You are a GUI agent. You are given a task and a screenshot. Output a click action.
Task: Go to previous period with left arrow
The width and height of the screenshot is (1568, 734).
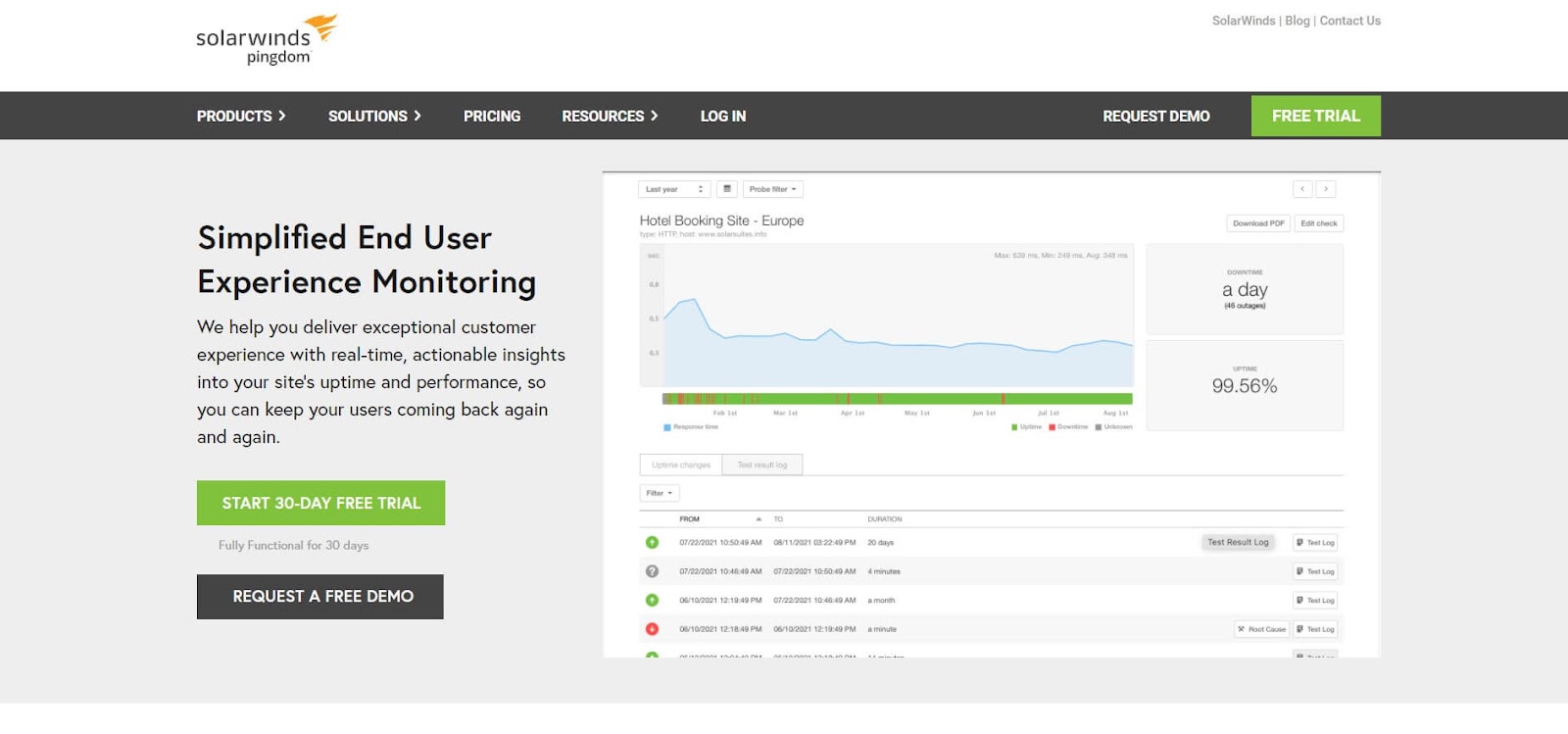1302,189
